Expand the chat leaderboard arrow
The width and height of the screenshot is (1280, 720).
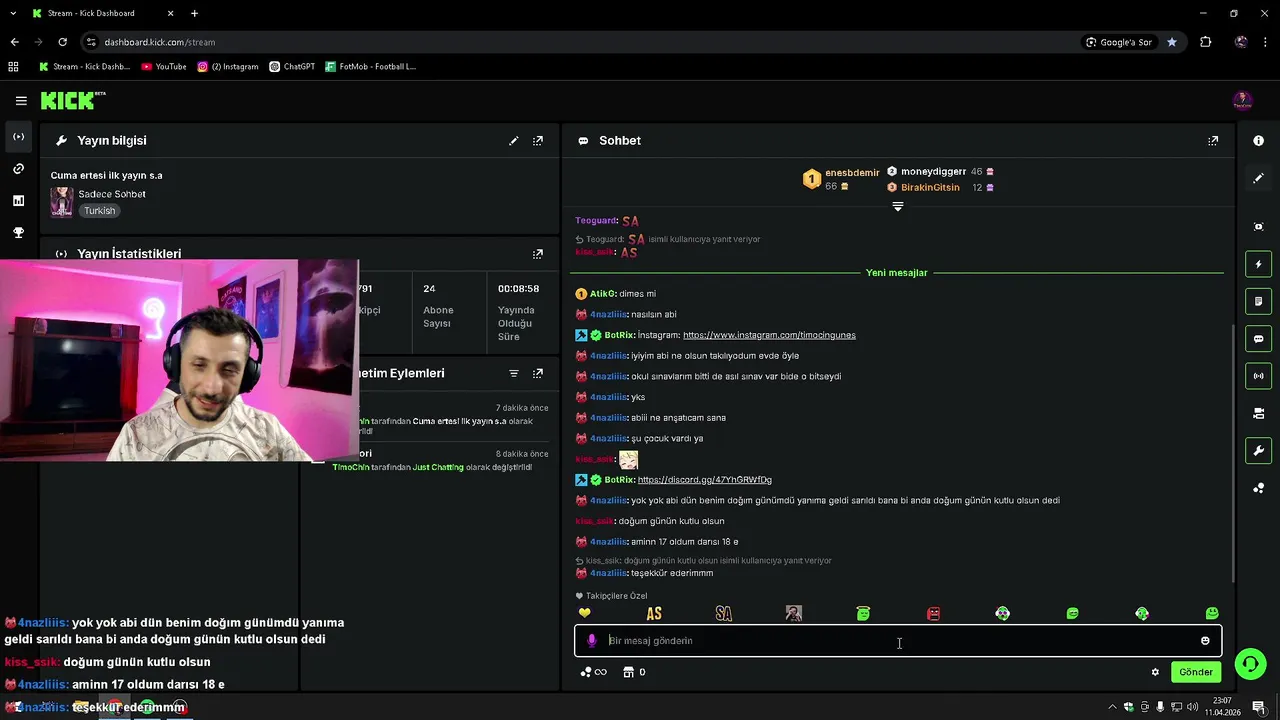pyautogui.click(x=898, y=207)
